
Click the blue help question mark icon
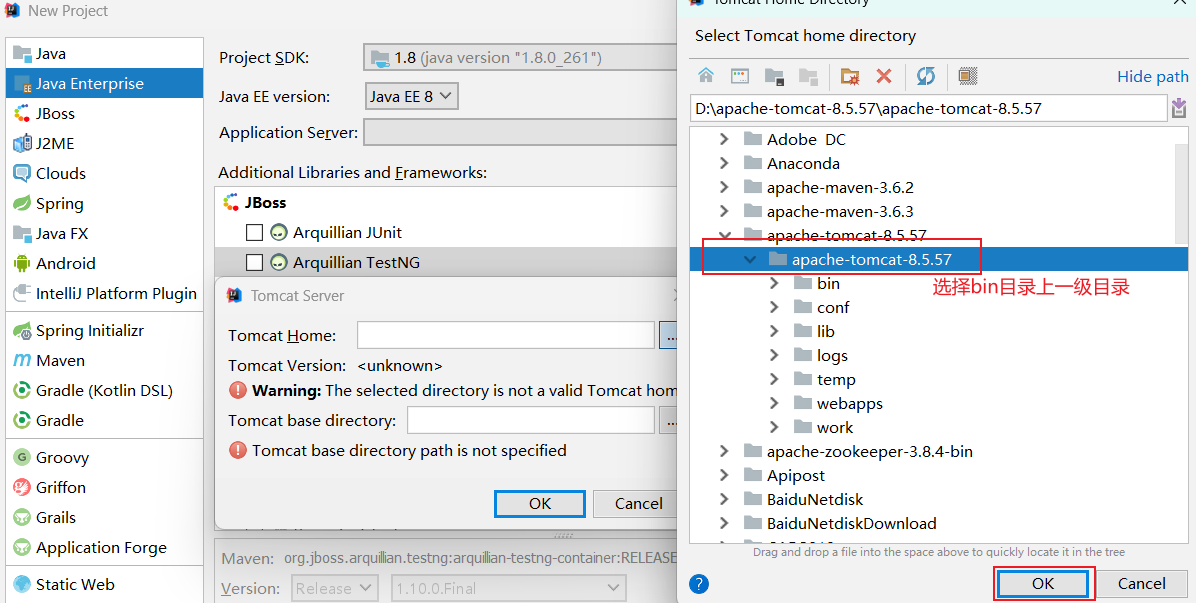pyautogui.click(x=699, y=583)
